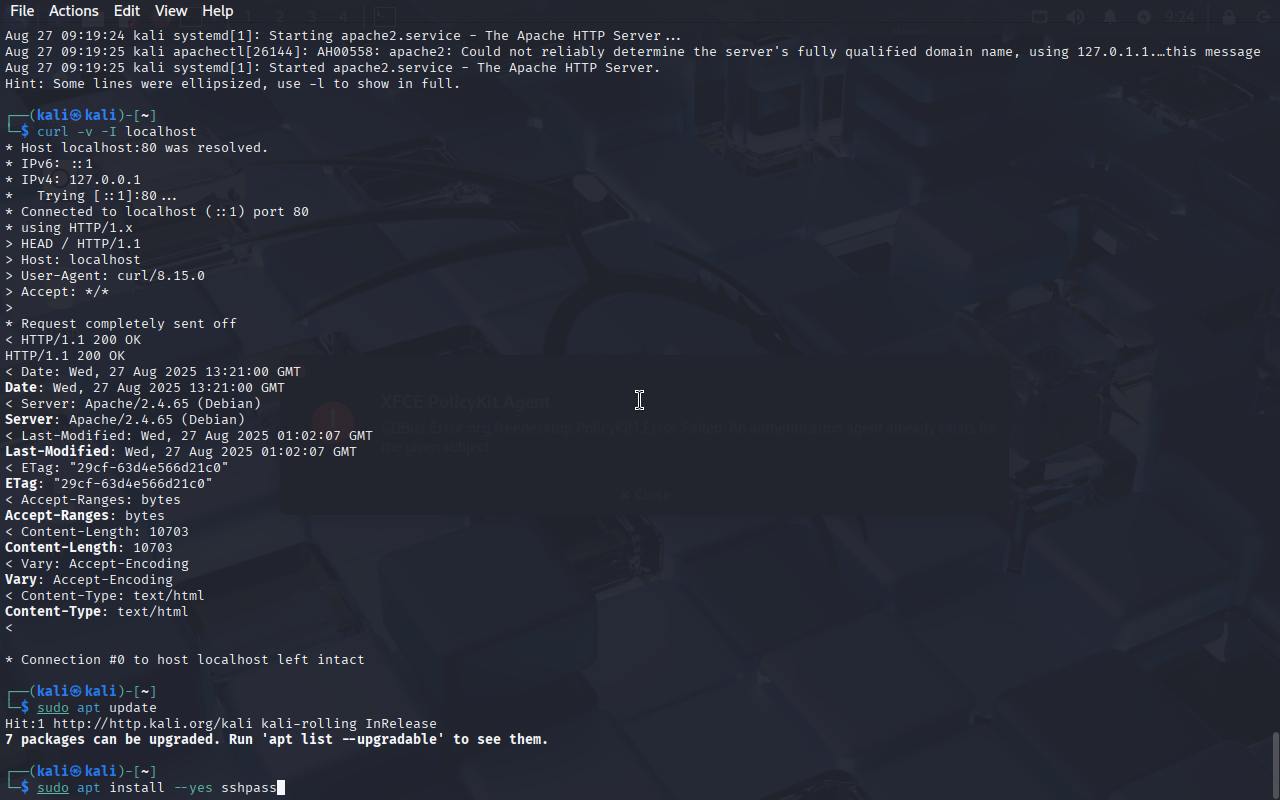The width and height of the screenshot is (1280, 800).
Task: Open the Actions menu
Action: 74,11
